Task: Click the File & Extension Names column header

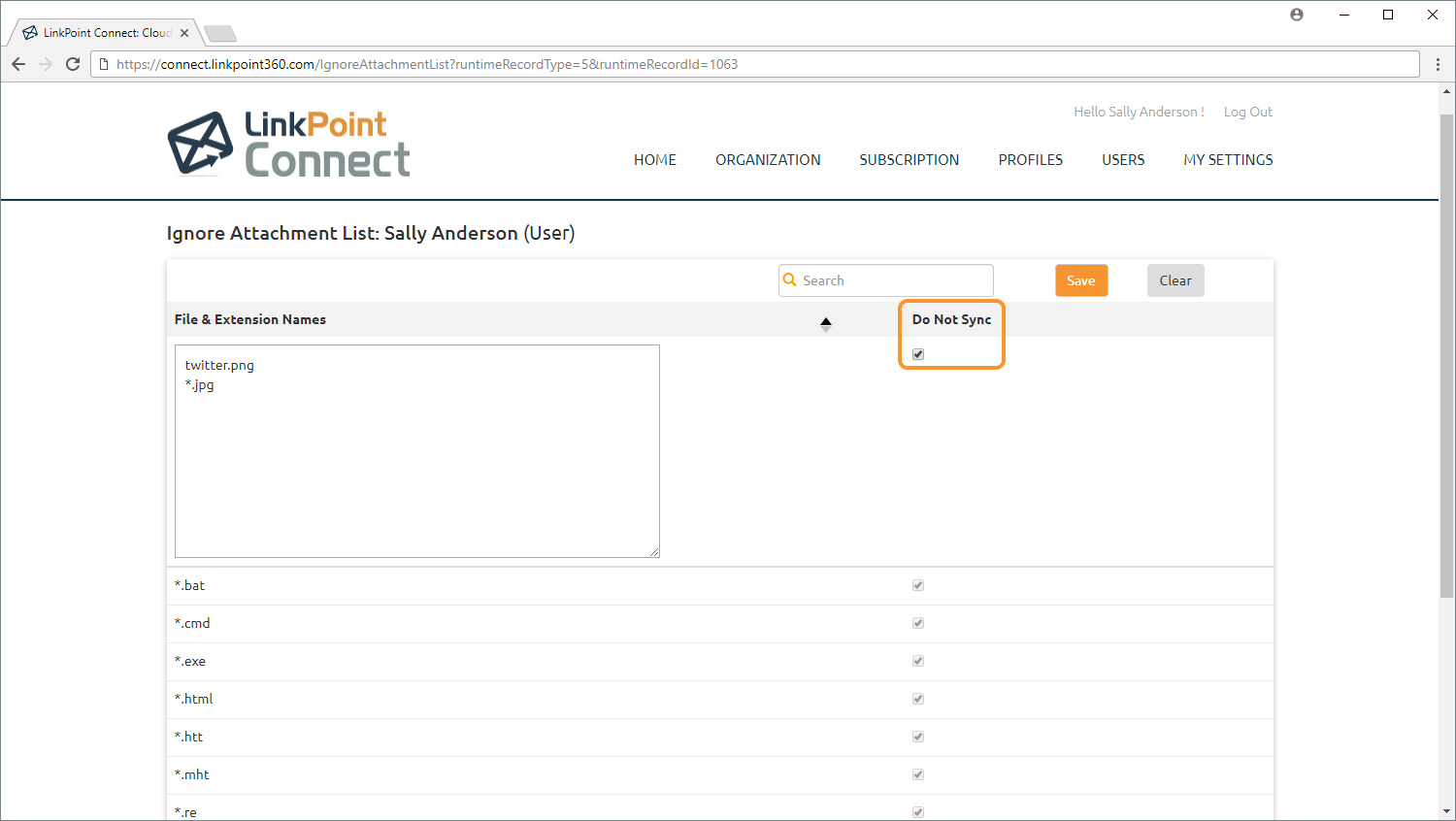Action: point(250,319)
